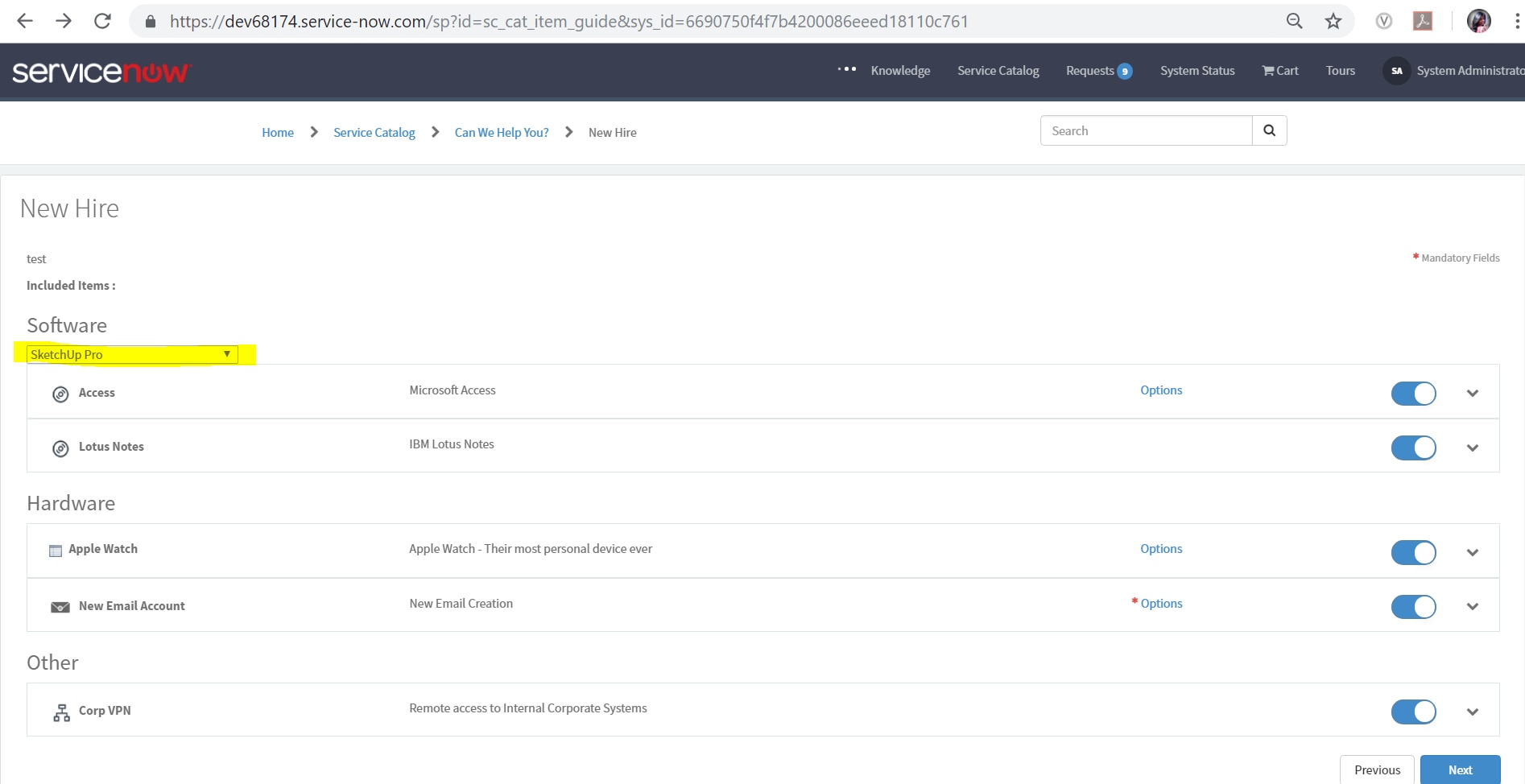Toggle off the New Email Account switch
Image resolution: width=1525 pixels, height=784 pixels.
click(x=1414, y=607)
